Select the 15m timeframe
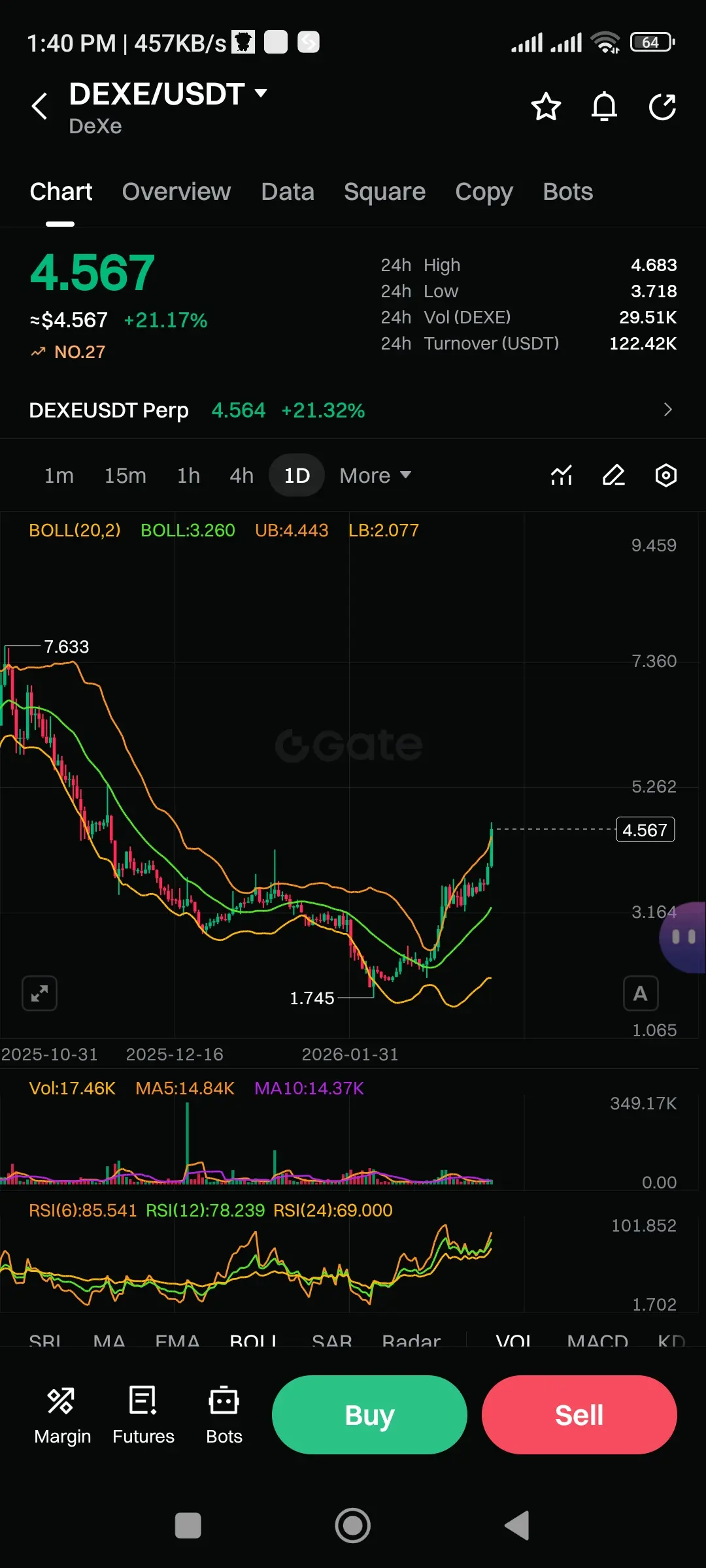Viewport: 706px width, 1568px height. click(126, 476)
